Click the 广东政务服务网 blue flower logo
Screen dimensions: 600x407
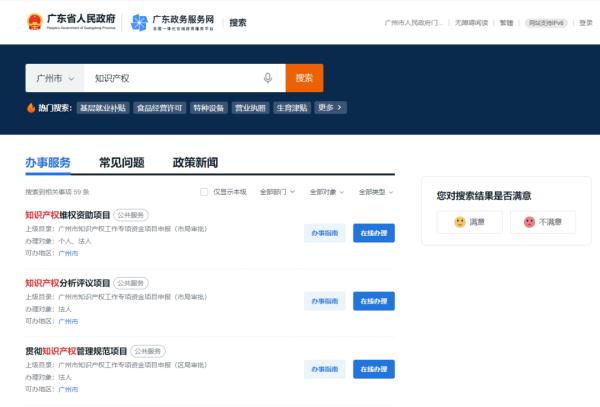coord(139,22)
